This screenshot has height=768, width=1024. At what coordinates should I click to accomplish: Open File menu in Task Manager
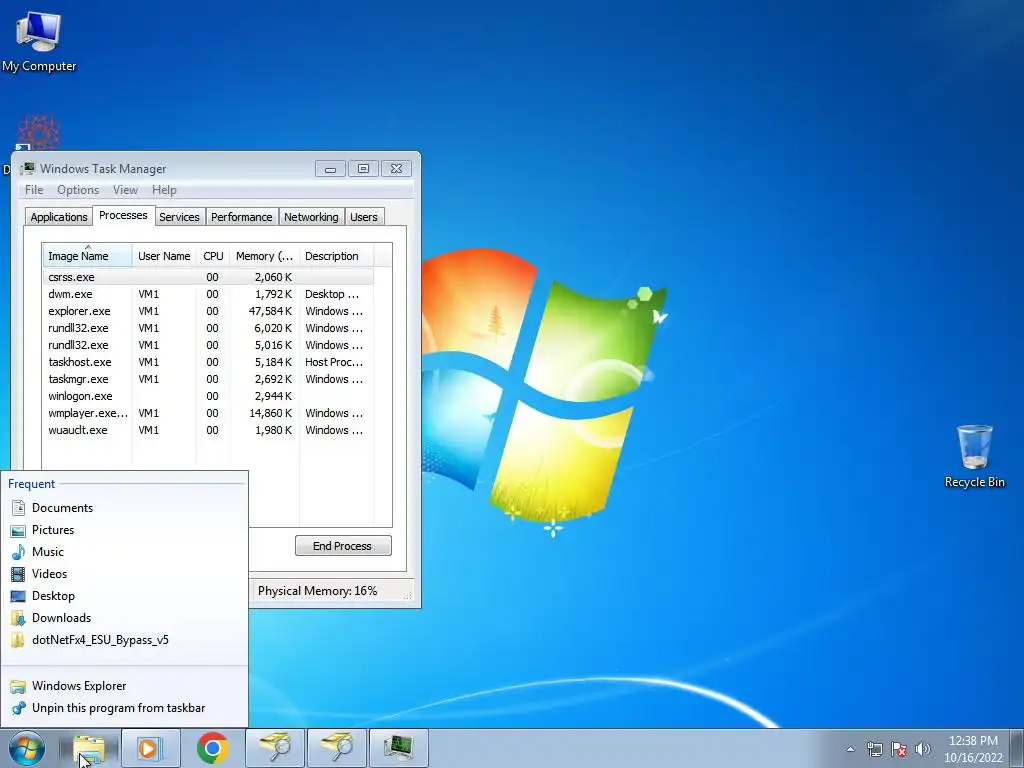tap(34, 190)
